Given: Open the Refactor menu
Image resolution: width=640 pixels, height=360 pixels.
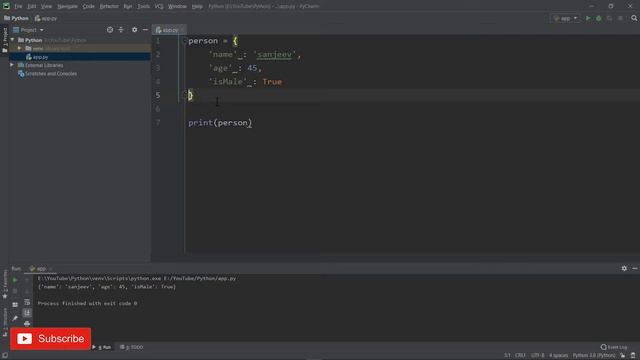Looking at the screenshot, I should [109, 6].
